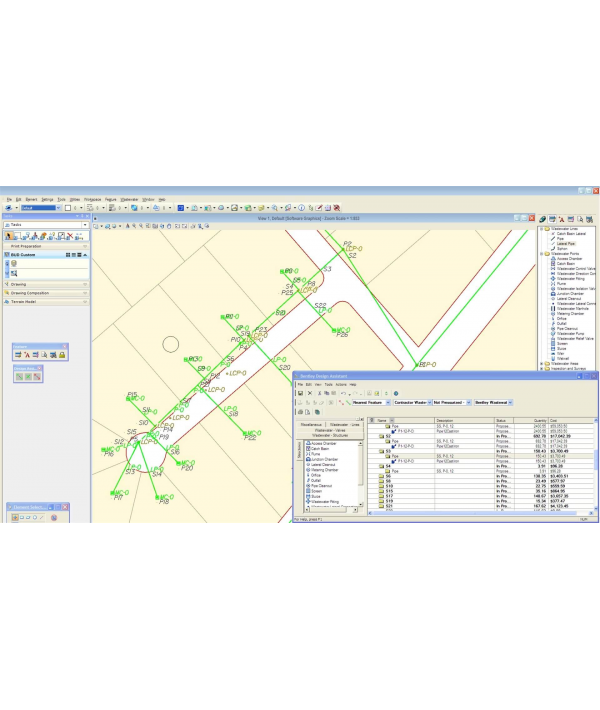Click the X delete icon in Design Assistant toolbar
The width and height of the screenshot is (600, 710).
tap(310, 393)
